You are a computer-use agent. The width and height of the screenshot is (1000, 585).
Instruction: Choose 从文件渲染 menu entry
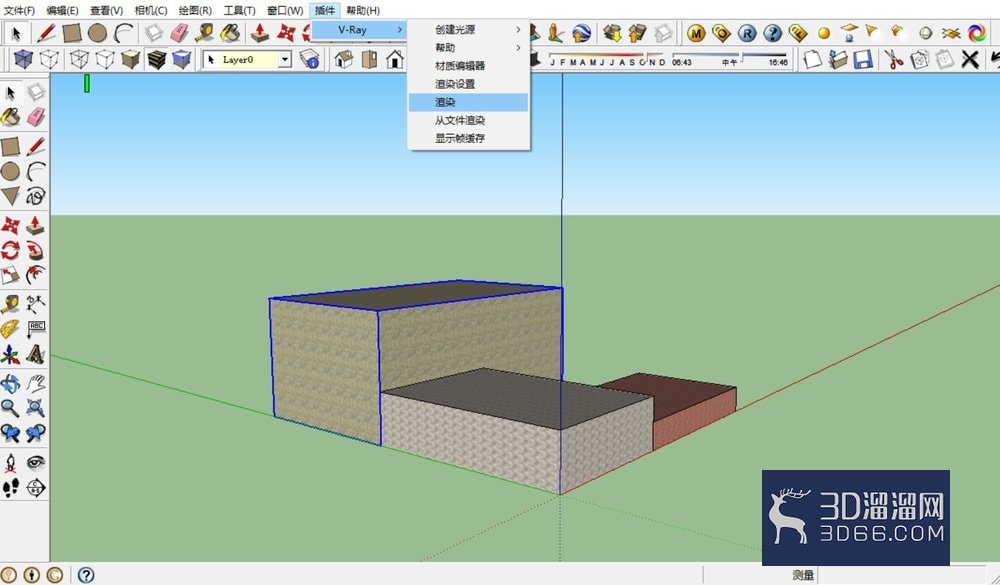(x=469, y=120)
